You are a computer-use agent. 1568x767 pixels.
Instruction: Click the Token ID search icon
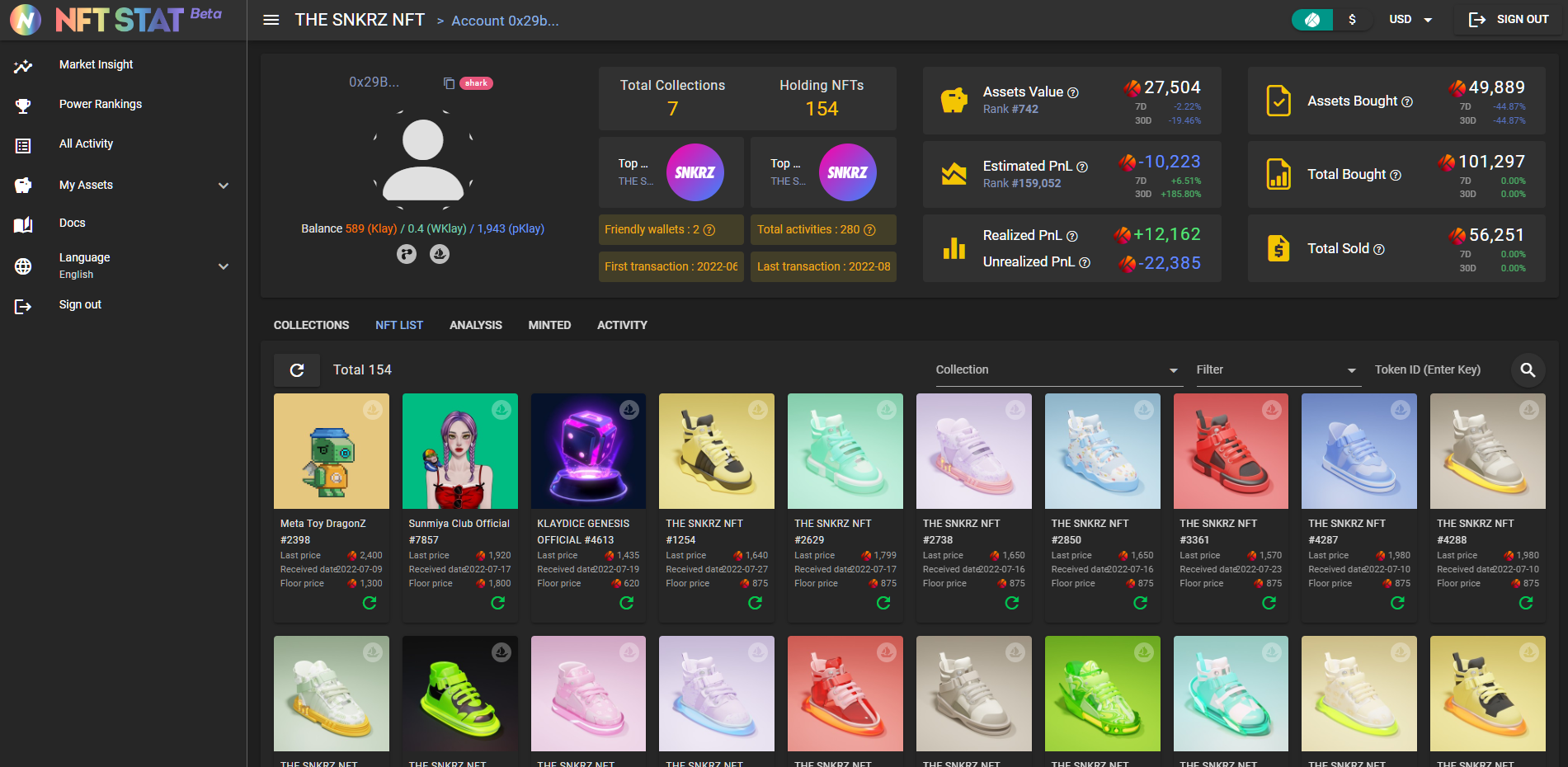tap(1528, 370)
